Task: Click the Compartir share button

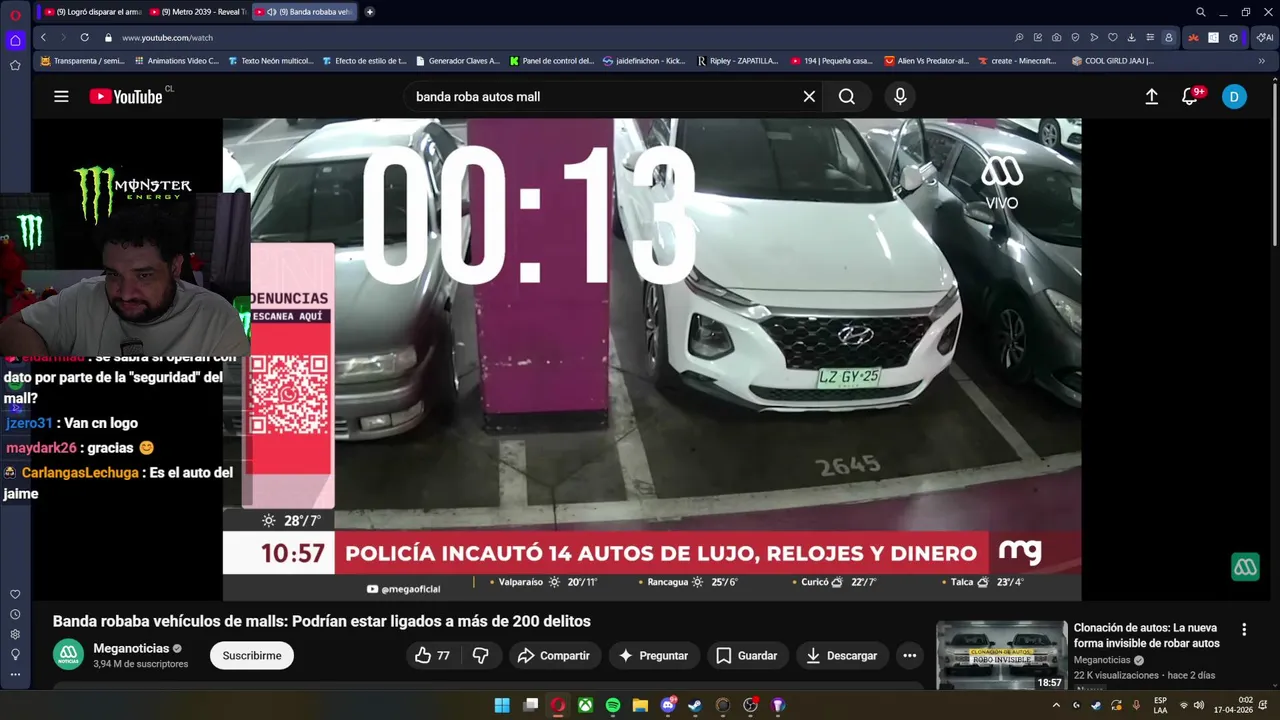Action: tap(552, 655)
